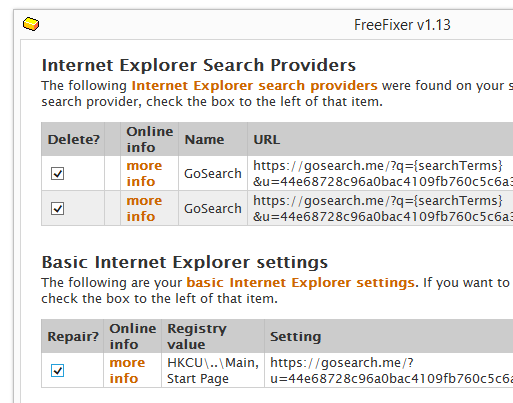This screenshot has width=513, height=403.
Task: Follow the basic Internet Explorer settings link
Action: click(300, 283)
